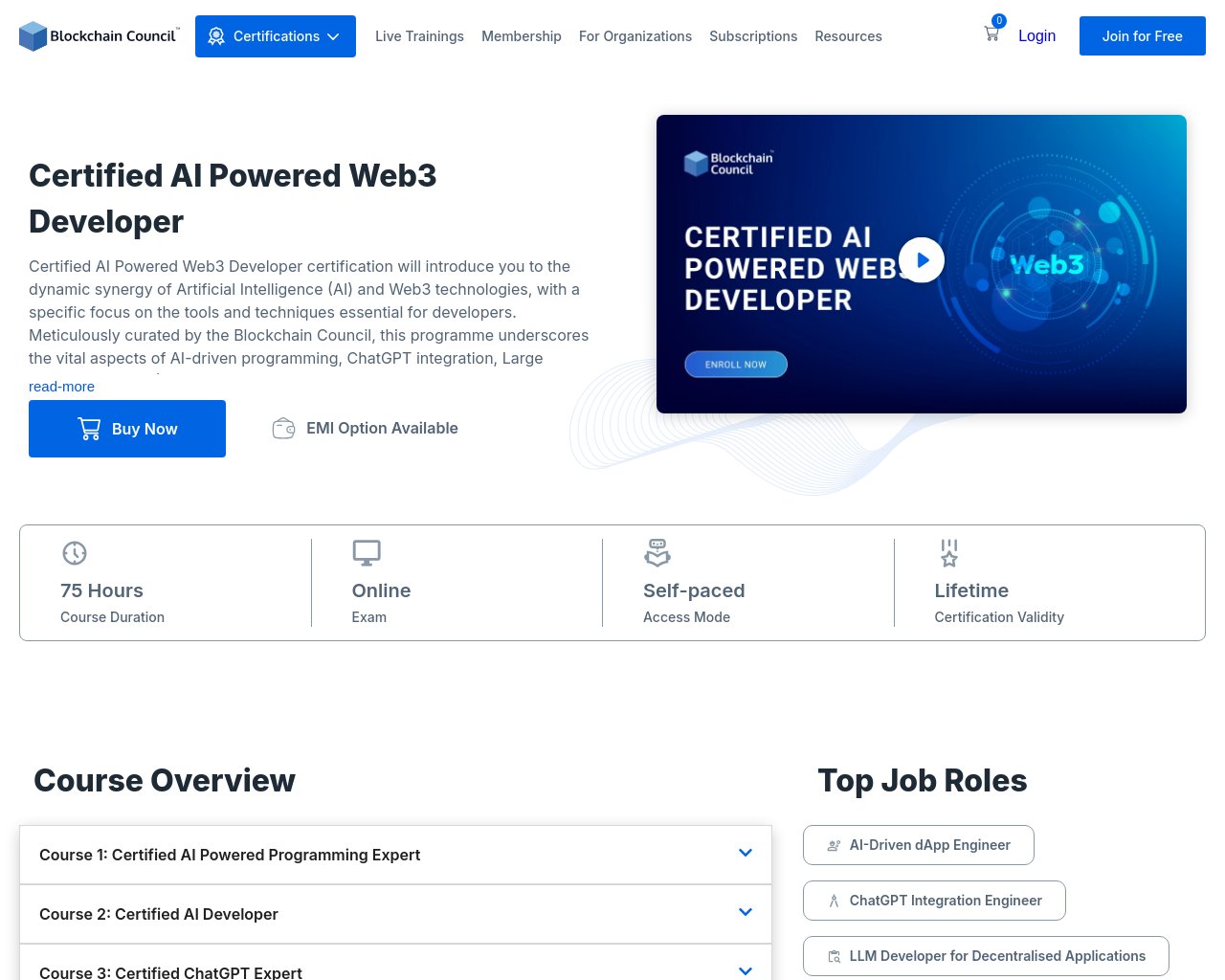Click the AI-Driven dApp Engineer role icon

pos(834,845)
